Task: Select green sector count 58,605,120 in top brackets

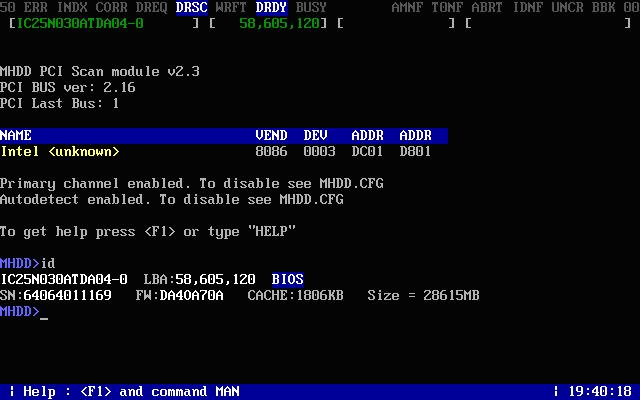Action: tap(279, 23)
